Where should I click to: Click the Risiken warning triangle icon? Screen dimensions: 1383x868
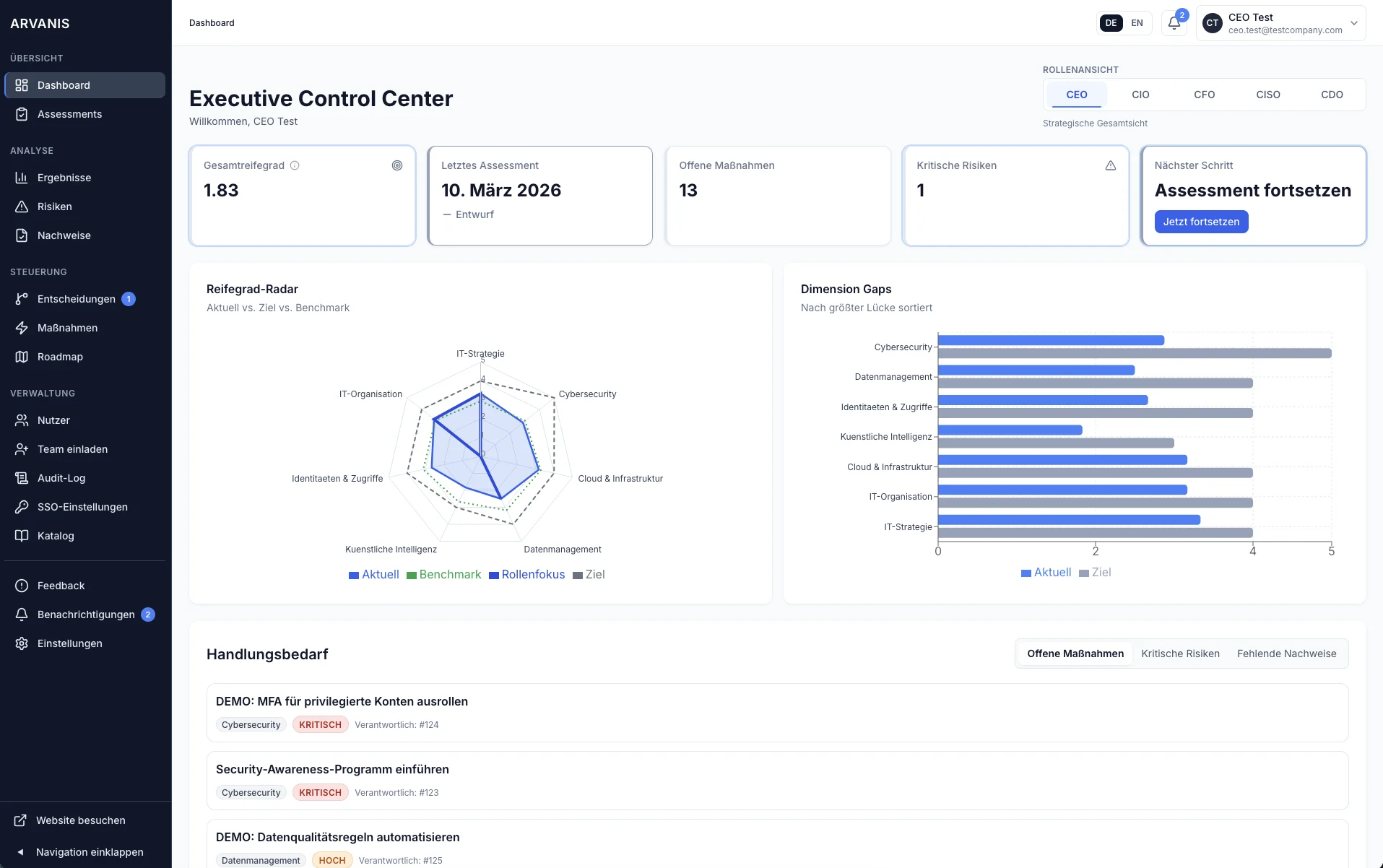tap(22, 207)
